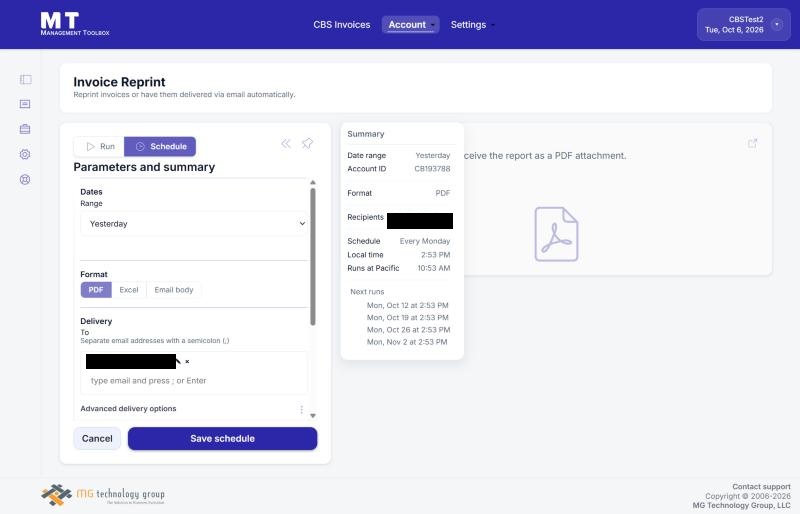Click 'Parameters and summary' heading
This screenshot has width=800, height=514.
point(144,167)
